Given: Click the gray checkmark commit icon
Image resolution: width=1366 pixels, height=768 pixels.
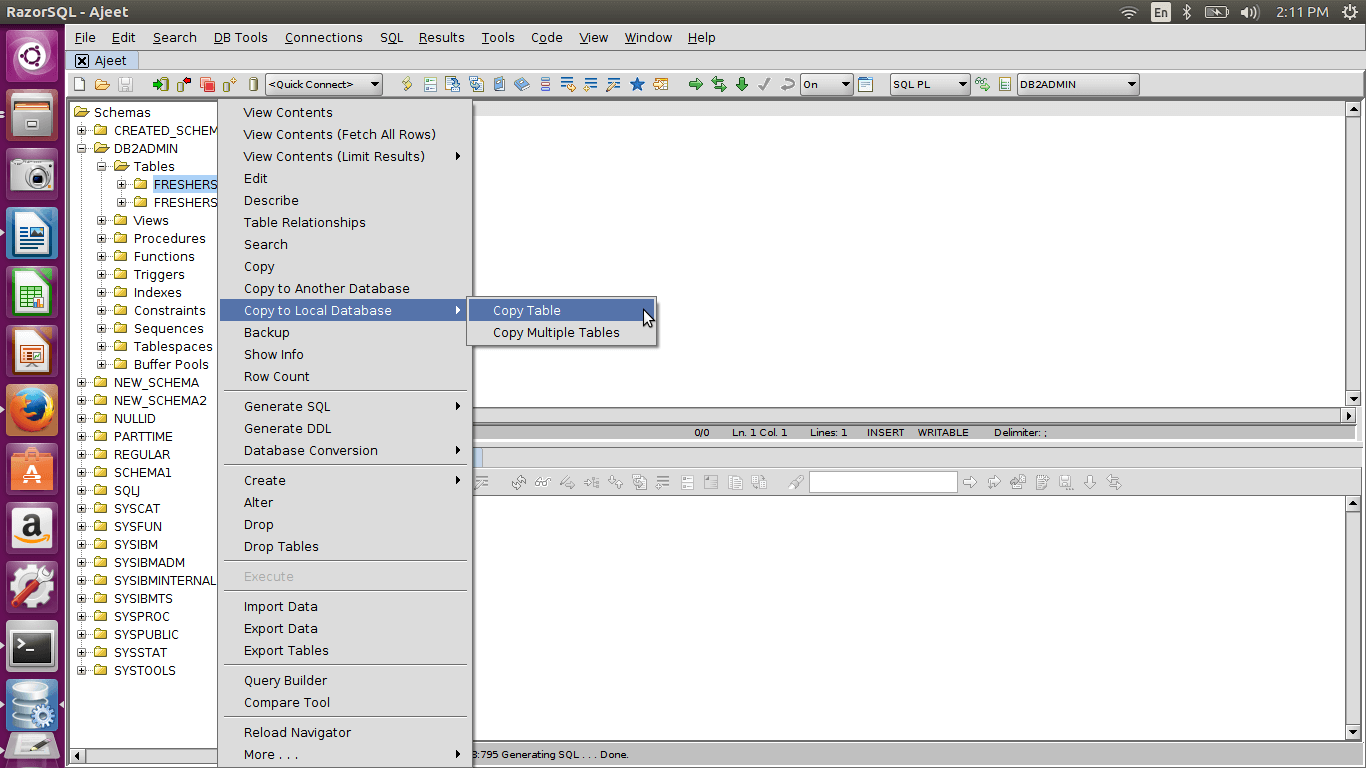Looking at the screenshot, I should [x=765, y=85].
